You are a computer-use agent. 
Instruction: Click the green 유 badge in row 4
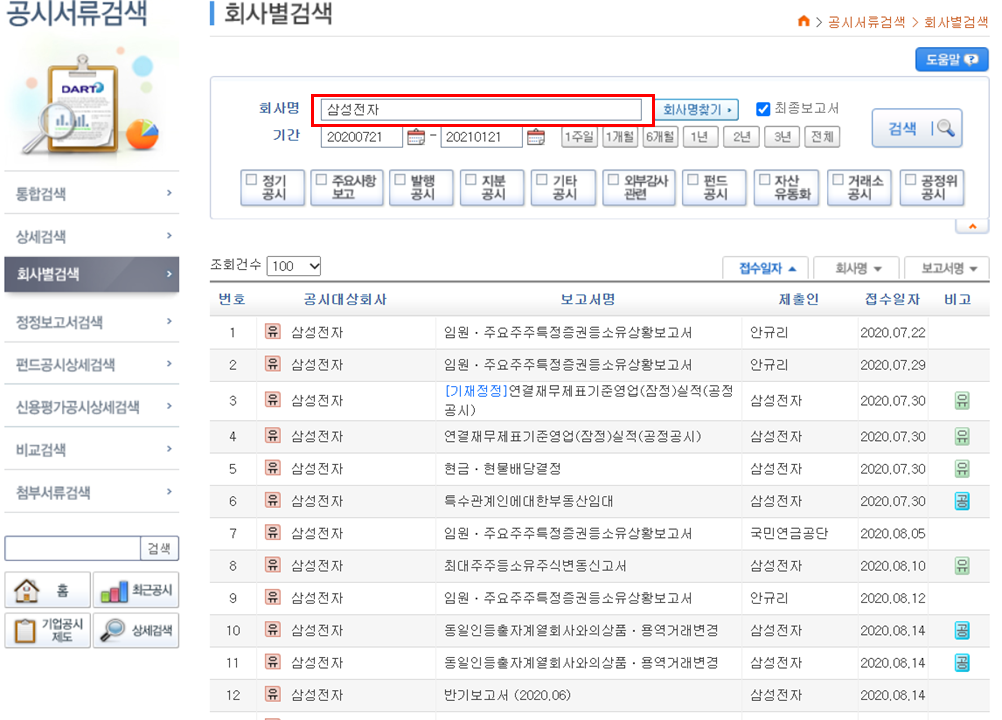(962, 436)
